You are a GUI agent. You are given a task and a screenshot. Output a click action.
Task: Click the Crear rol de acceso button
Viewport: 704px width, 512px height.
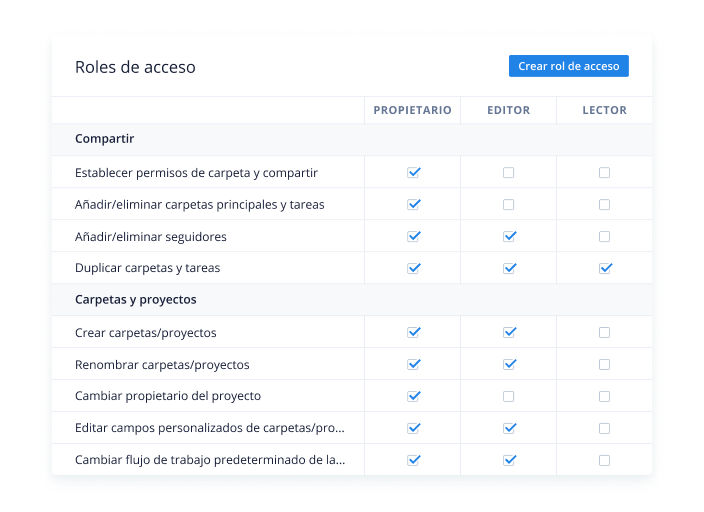(x=568, y=66)
